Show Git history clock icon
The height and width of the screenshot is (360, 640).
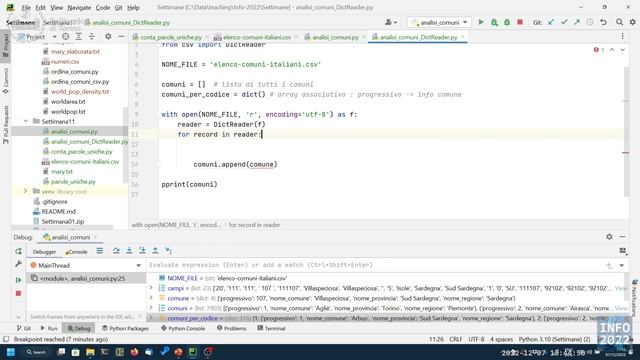590,22
